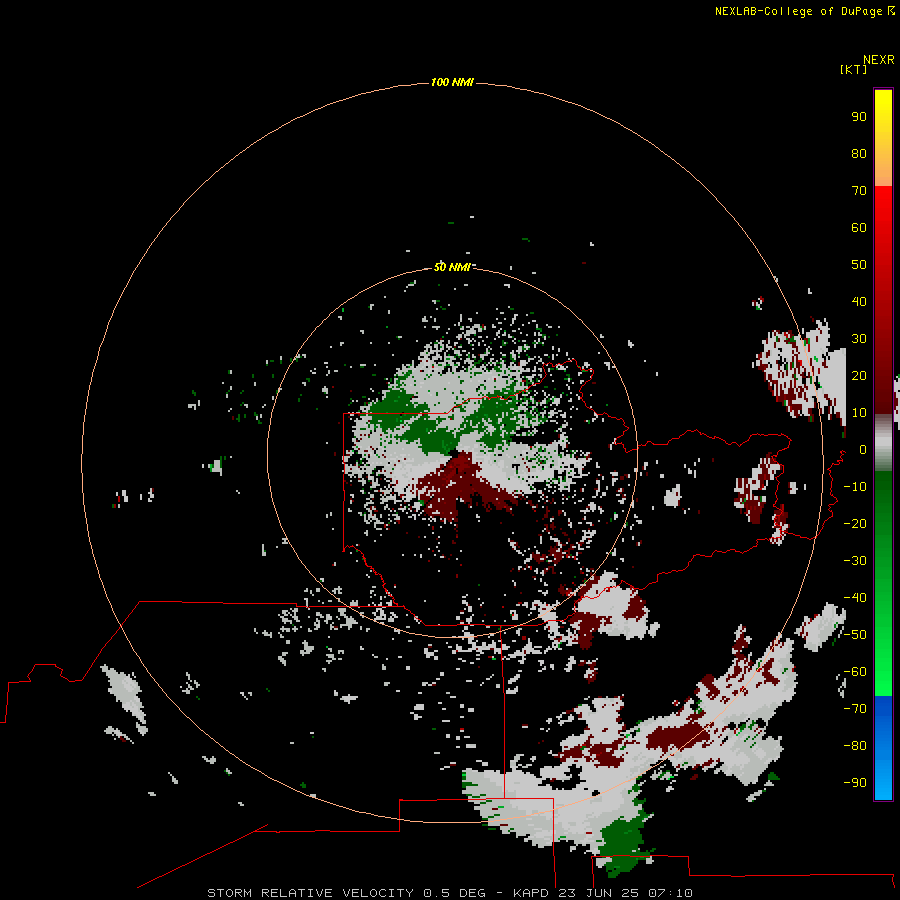
Task: Click the 50 NMI range ring label
Action: click(x=452, y=267)
